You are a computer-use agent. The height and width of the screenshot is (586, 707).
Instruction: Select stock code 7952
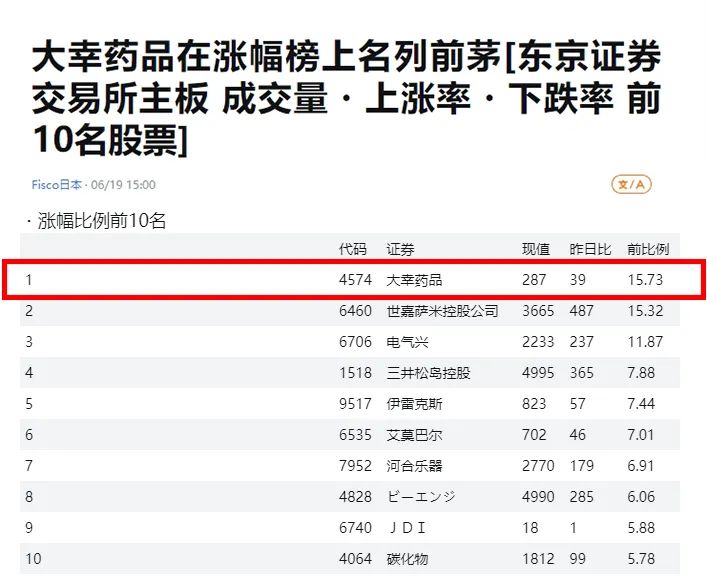coord(355,466)
